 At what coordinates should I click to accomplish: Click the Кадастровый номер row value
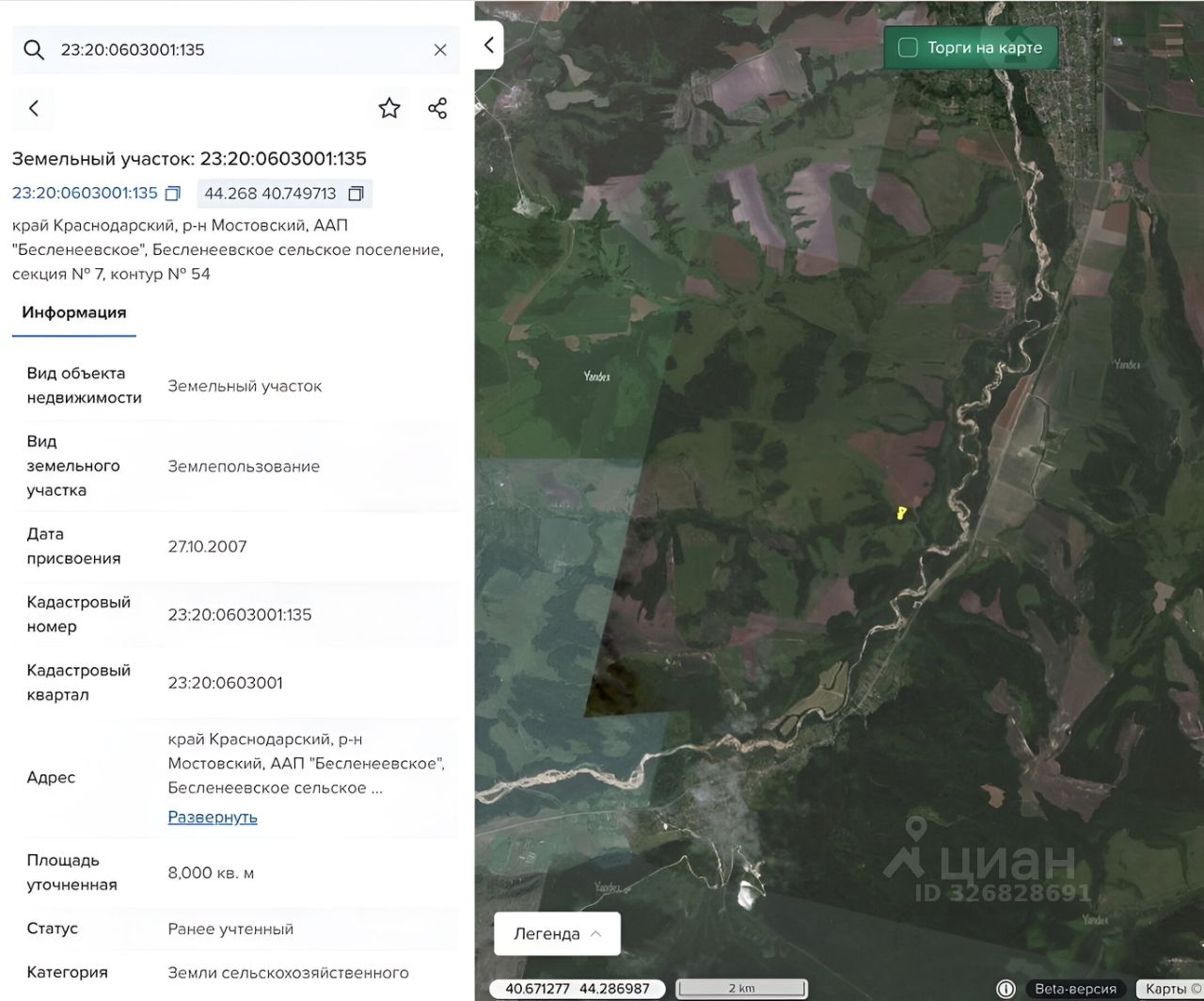point(240,614)
